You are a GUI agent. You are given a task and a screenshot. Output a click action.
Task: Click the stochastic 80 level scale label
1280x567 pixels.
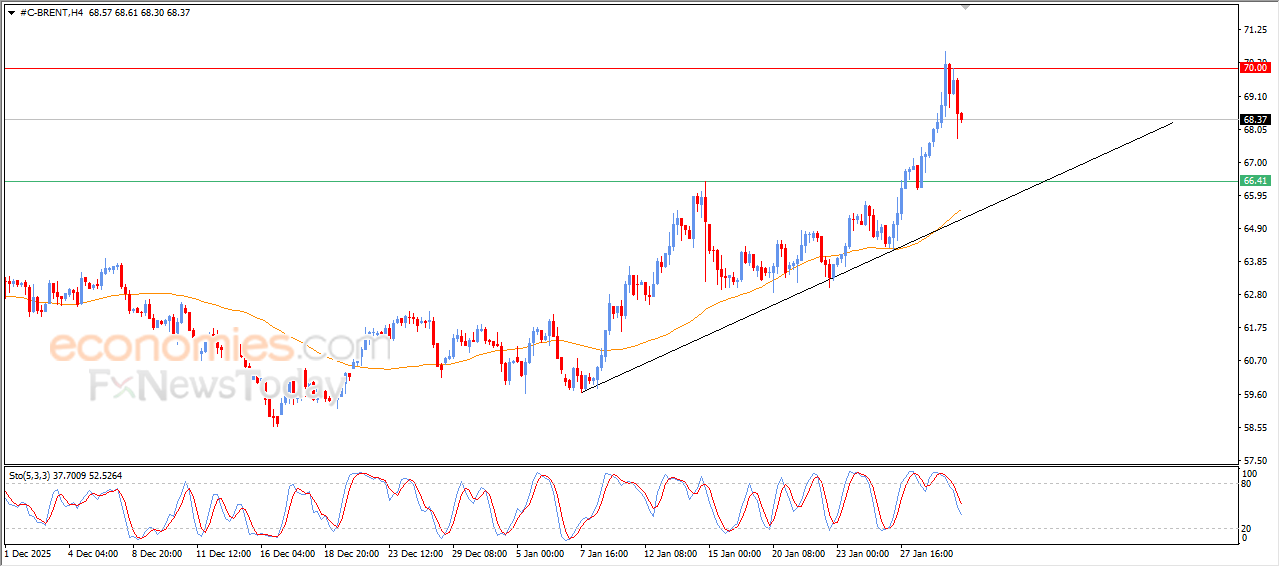coord(1247,484)
